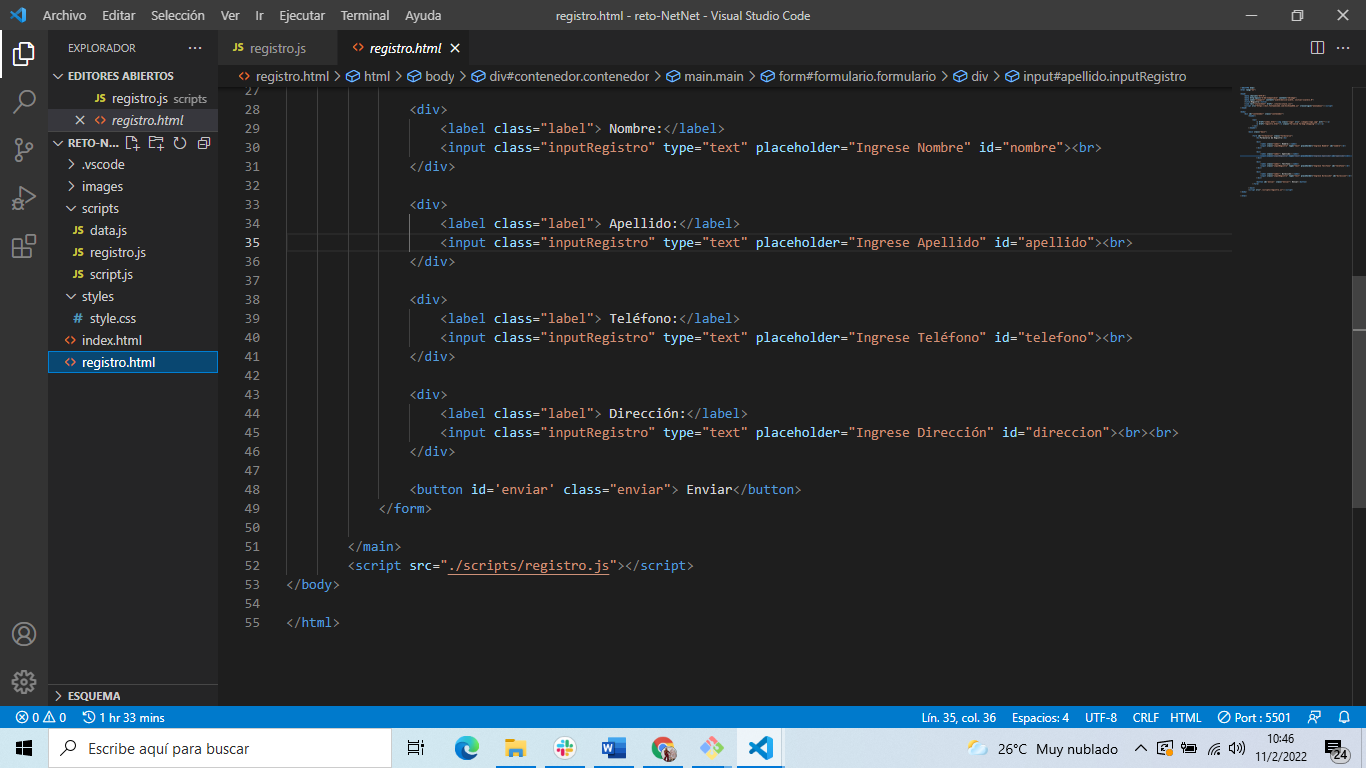1366x768 pixels.
Task: Open Windows Start menu
Action: pyautogui.click(x=24, y=748)
